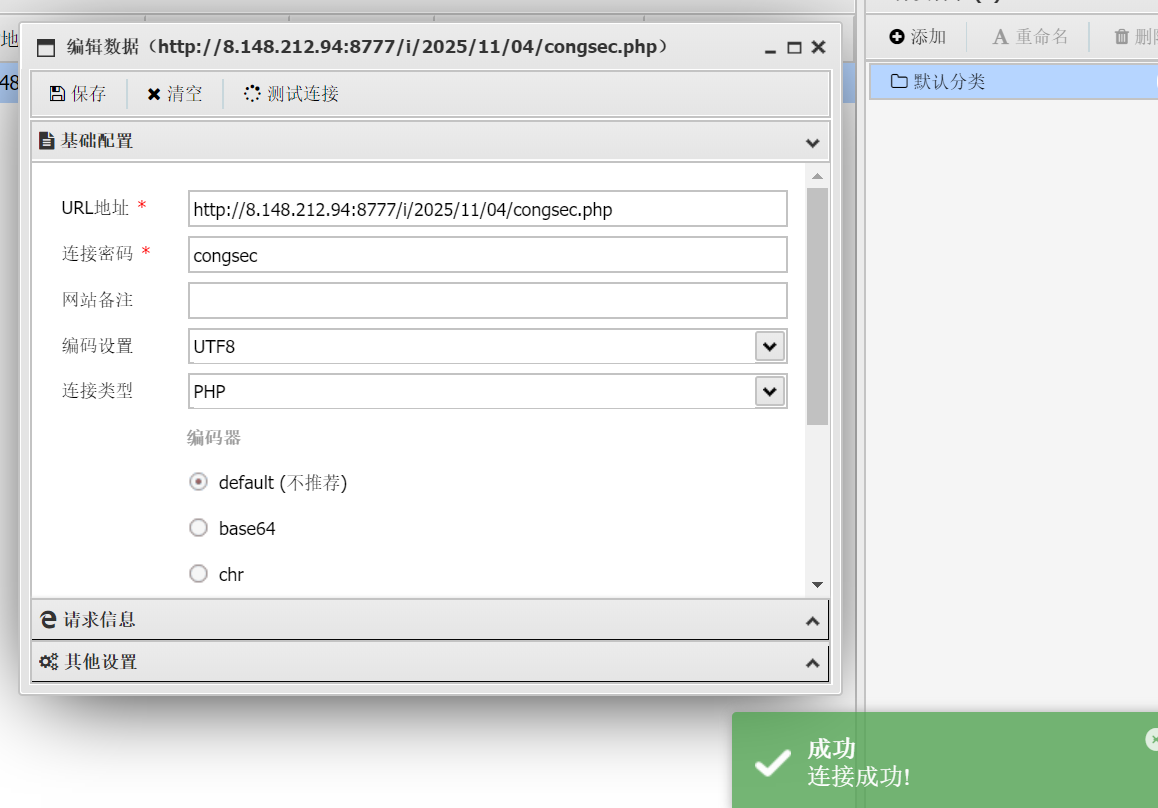
Task: Click the Save (保存) floppy icon
Action: pos(57,94)
